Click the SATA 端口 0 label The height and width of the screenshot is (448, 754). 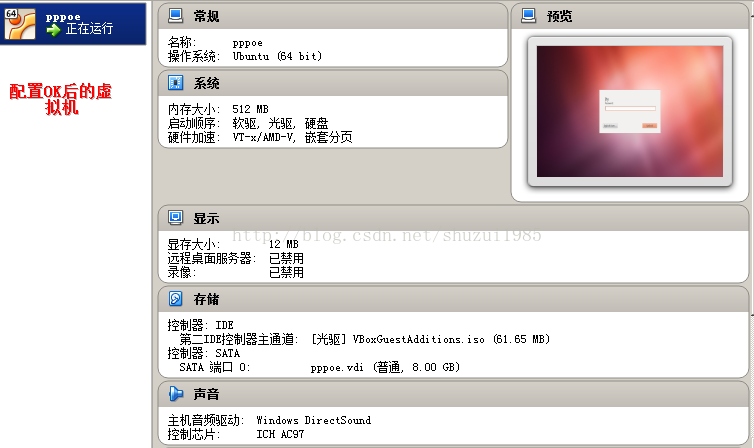coord(214,367)
